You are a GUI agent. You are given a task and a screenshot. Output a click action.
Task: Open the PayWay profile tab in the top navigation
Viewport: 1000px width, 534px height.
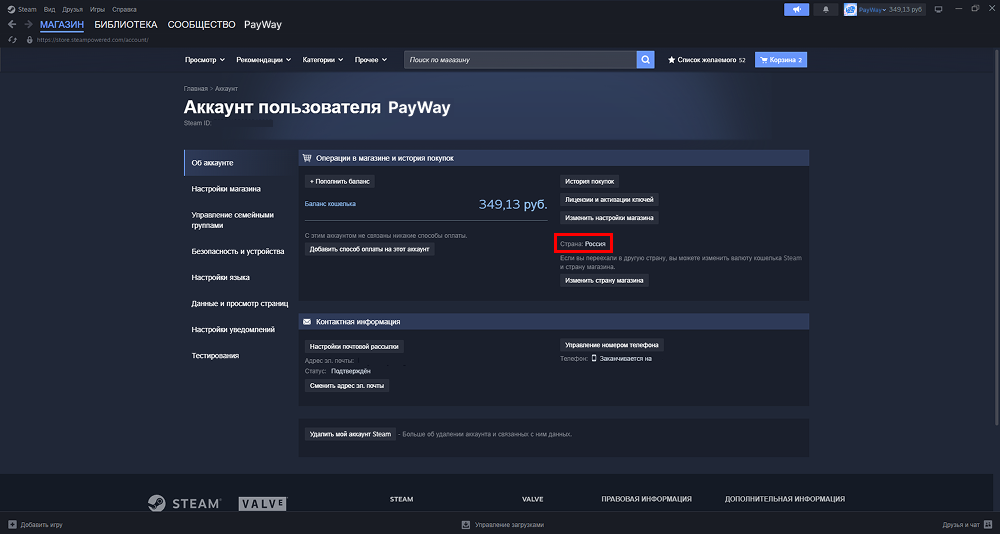(263, 25)
